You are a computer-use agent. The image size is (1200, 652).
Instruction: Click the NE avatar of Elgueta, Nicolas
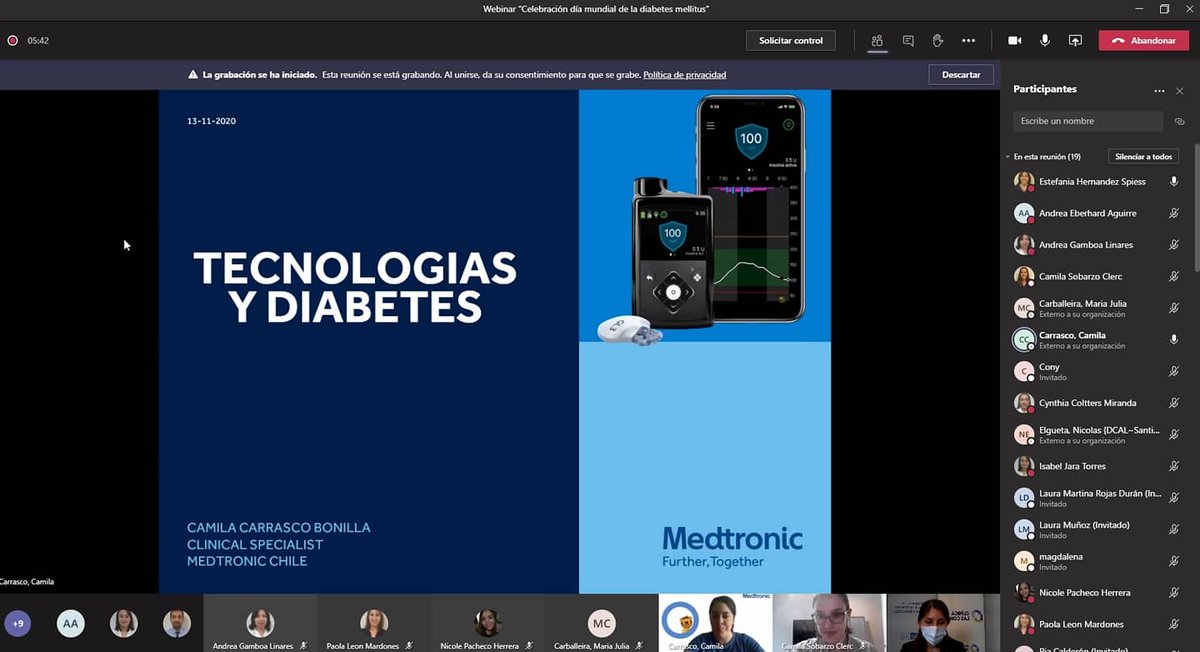coord(1024,434)
